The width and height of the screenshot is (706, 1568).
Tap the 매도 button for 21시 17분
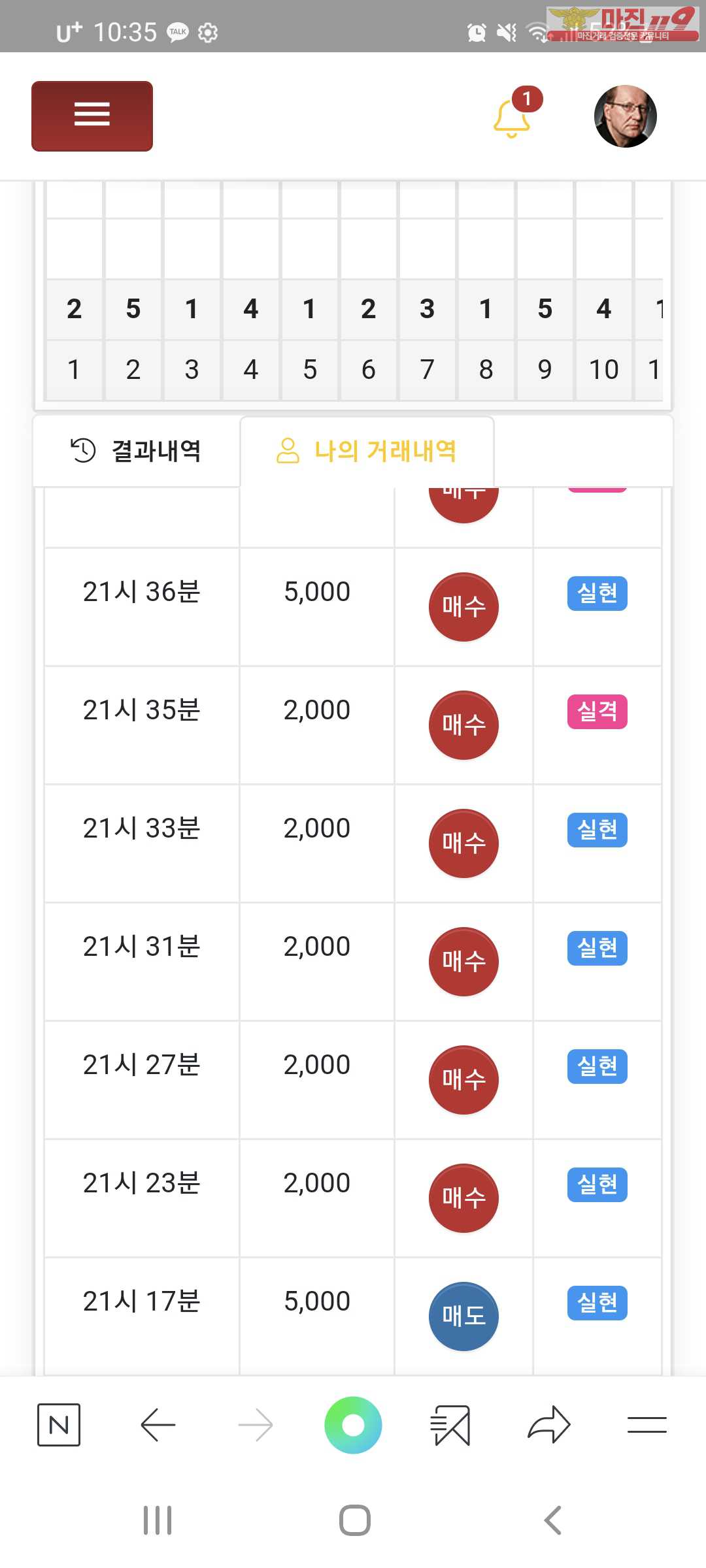pos(463,1316)
